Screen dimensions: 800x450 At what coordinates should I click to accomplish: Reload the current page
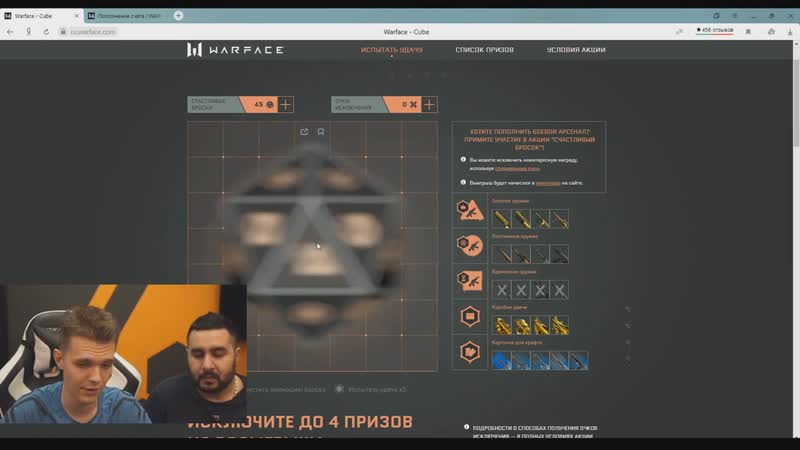46,32
